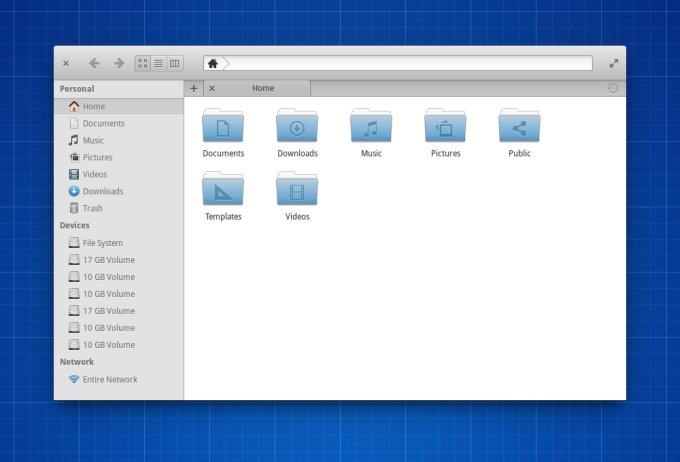The width and height of the screenshot is (680, 462).
Task: Go forward with the right arrow button
Action: pyautogui.click(x=118, y=63)
